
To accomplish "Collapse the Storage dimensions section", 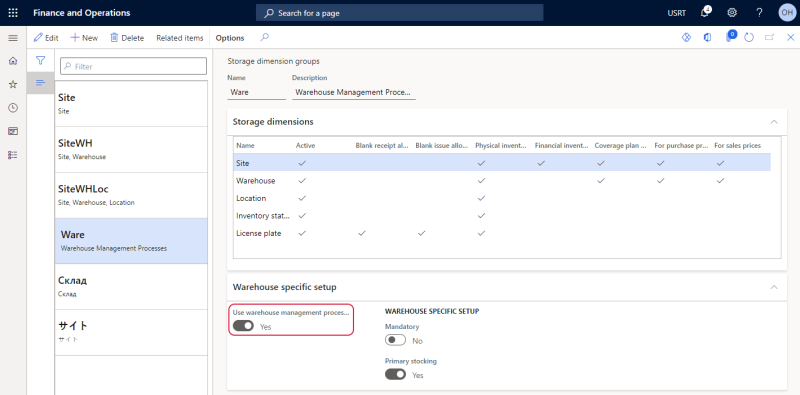I will [774, 122].
